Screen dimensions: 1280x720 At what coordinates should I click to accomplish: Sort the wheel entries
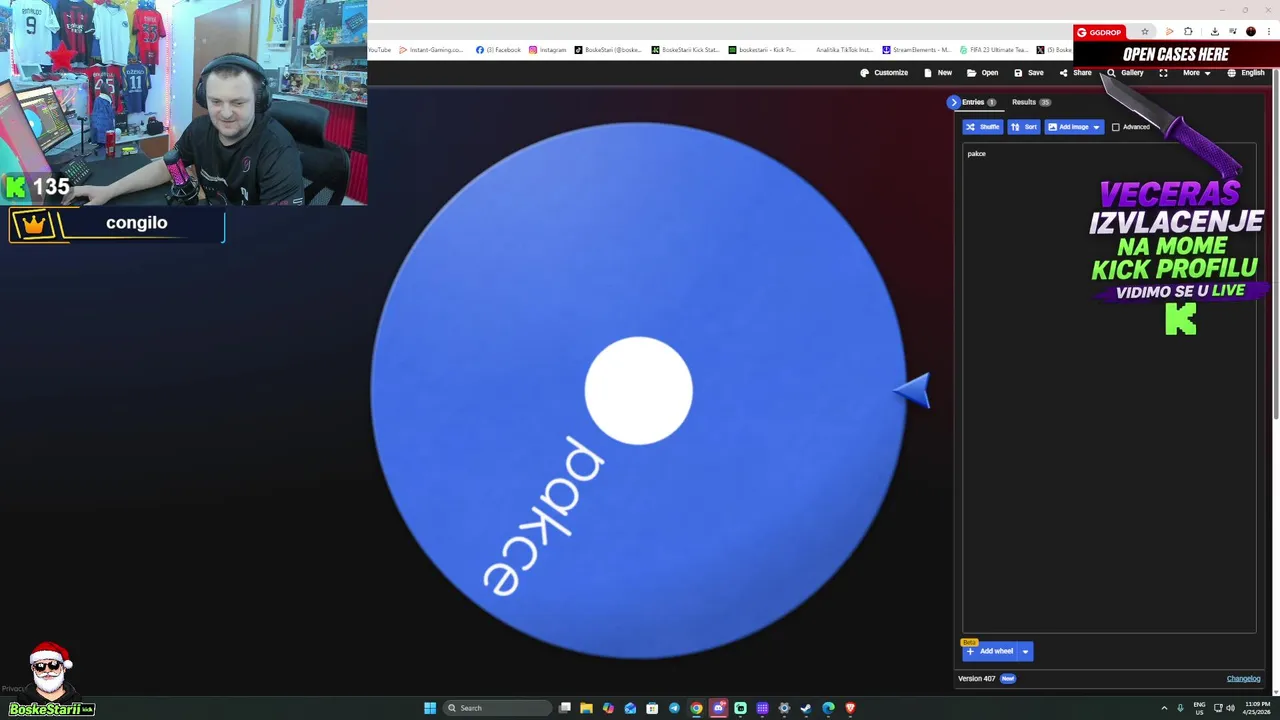(x=1023, y=127)
